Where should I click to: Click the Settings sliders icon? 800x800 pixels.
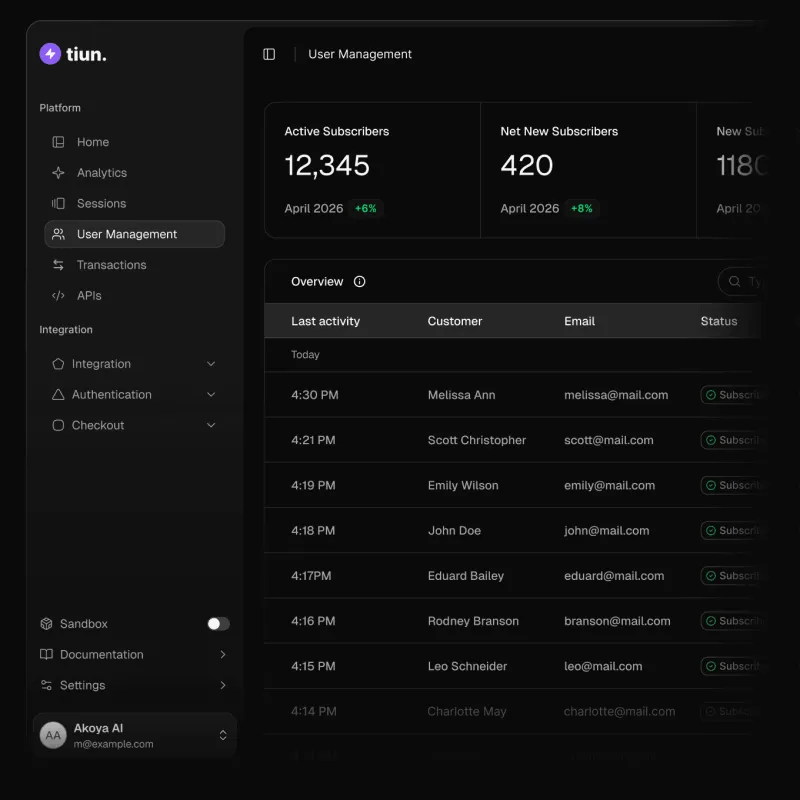pyautogui.click(x=46, y=685)
